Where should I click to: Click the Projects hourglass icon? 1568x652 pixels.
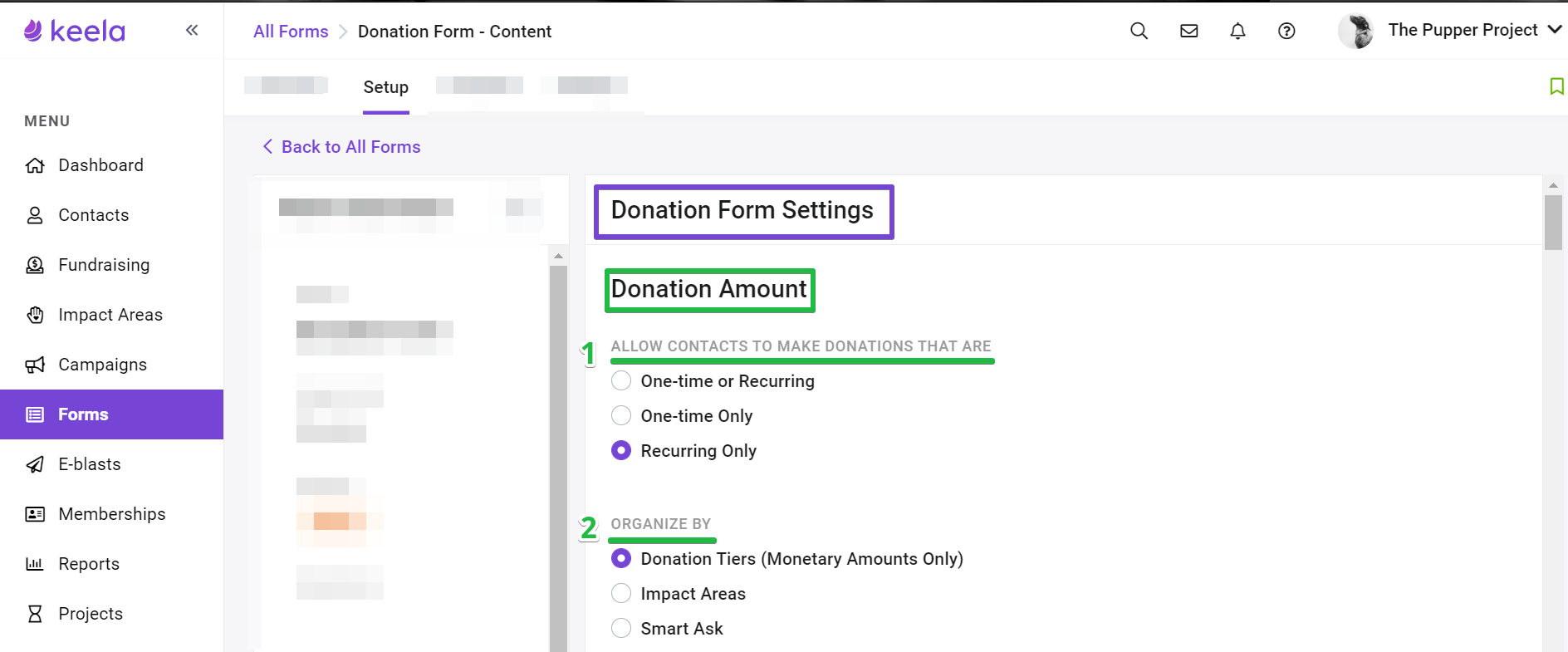35,614
